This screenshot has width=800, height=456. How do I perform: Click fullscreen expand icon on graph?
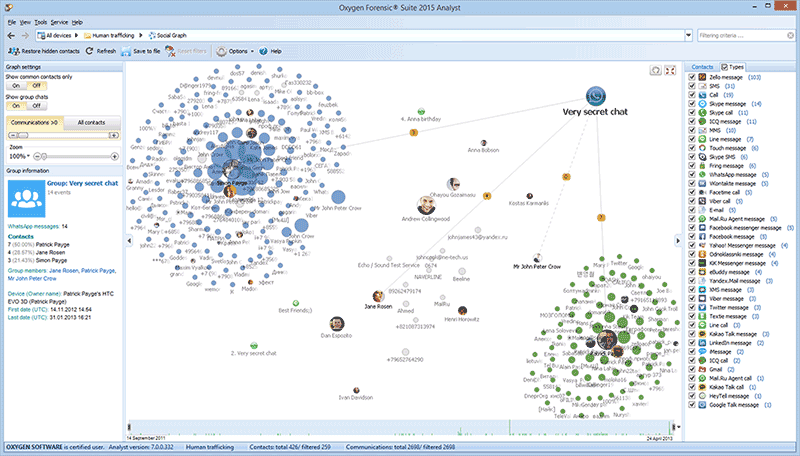click(670, 70)
